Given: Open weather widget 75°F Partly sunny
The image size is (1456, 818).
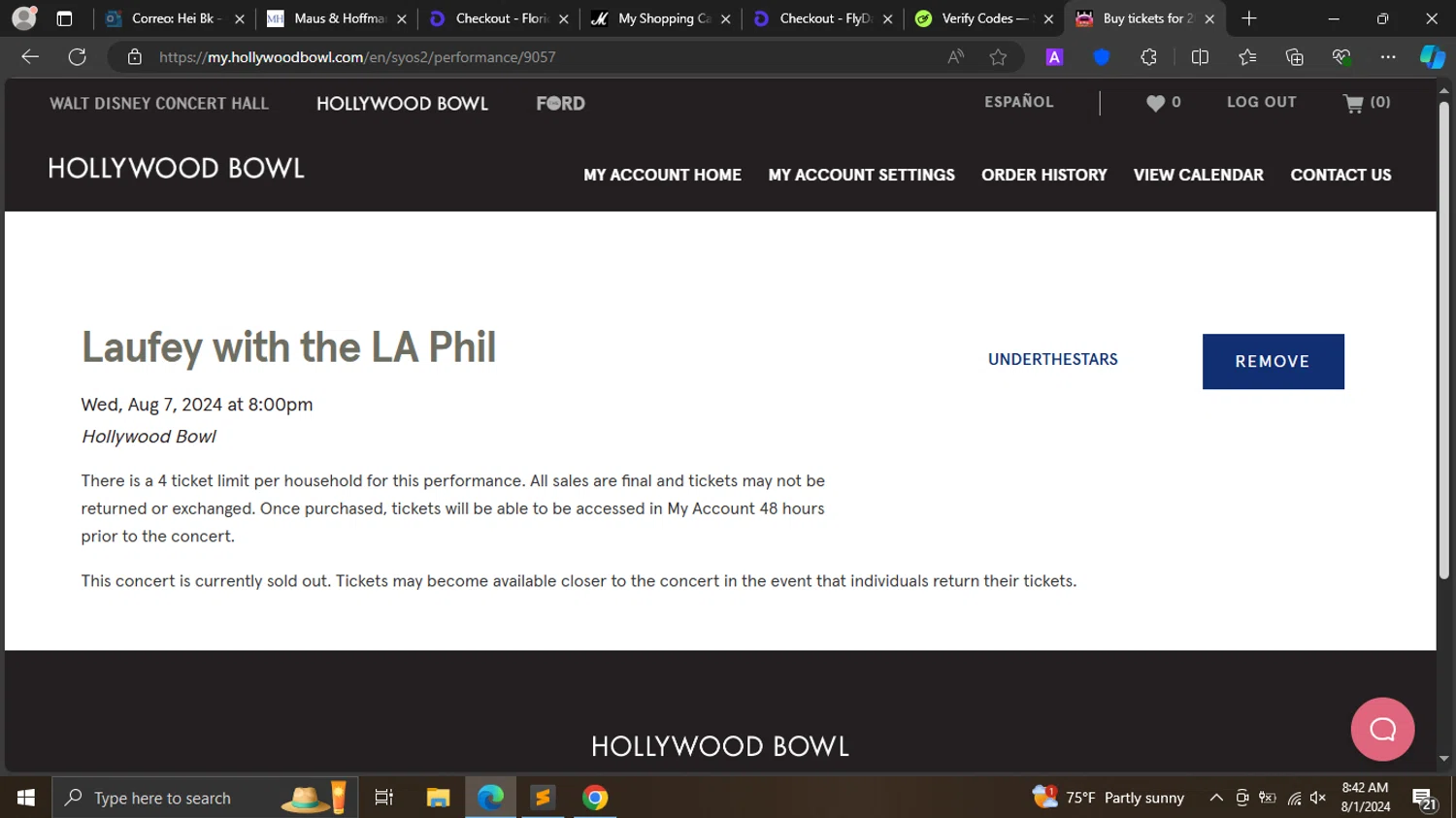Looking at the screenshot, I should 1109,798.
